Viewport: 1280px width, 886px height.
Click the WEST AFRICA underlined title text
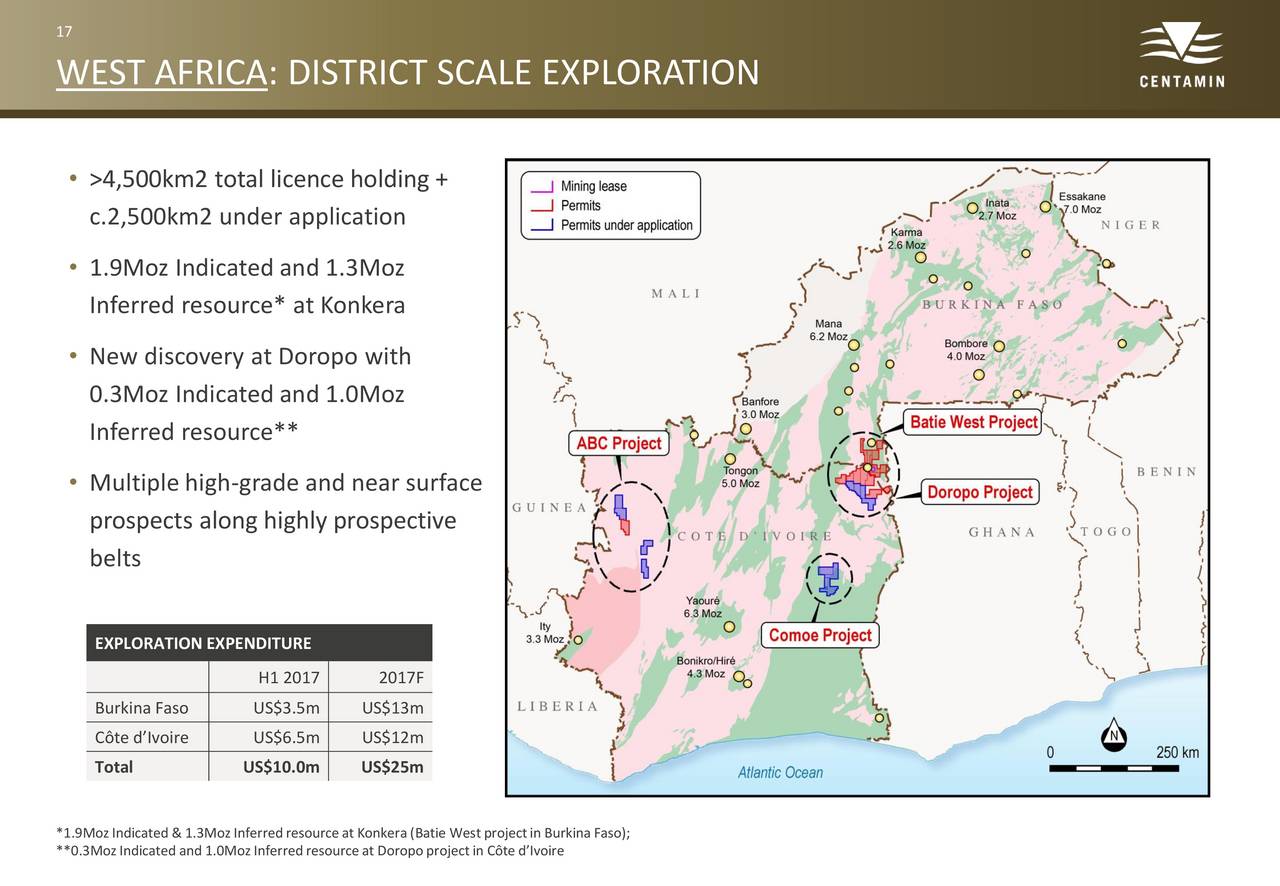coord(162,73)
